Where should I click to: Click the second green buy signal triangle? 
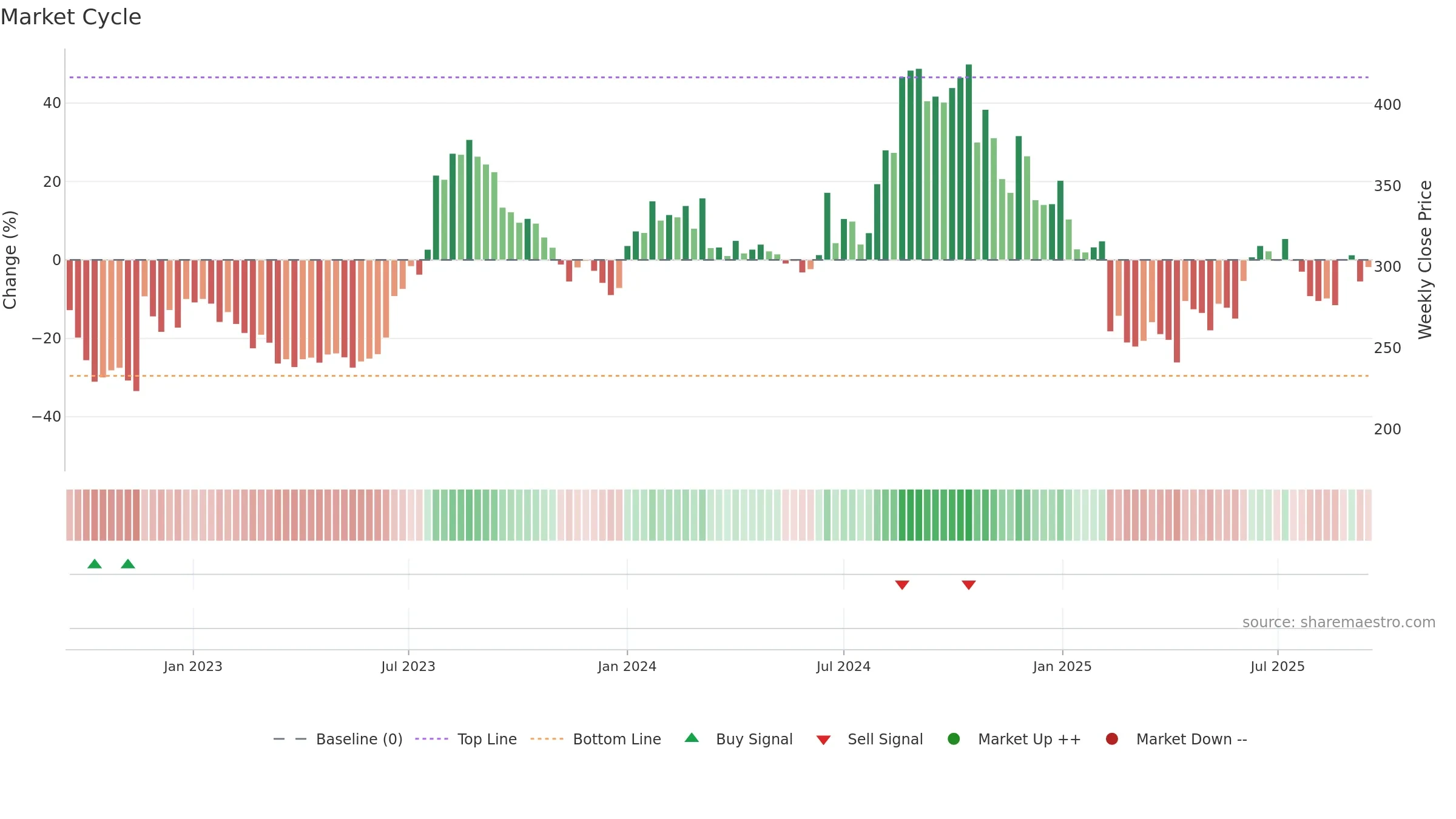coord(128,564)
